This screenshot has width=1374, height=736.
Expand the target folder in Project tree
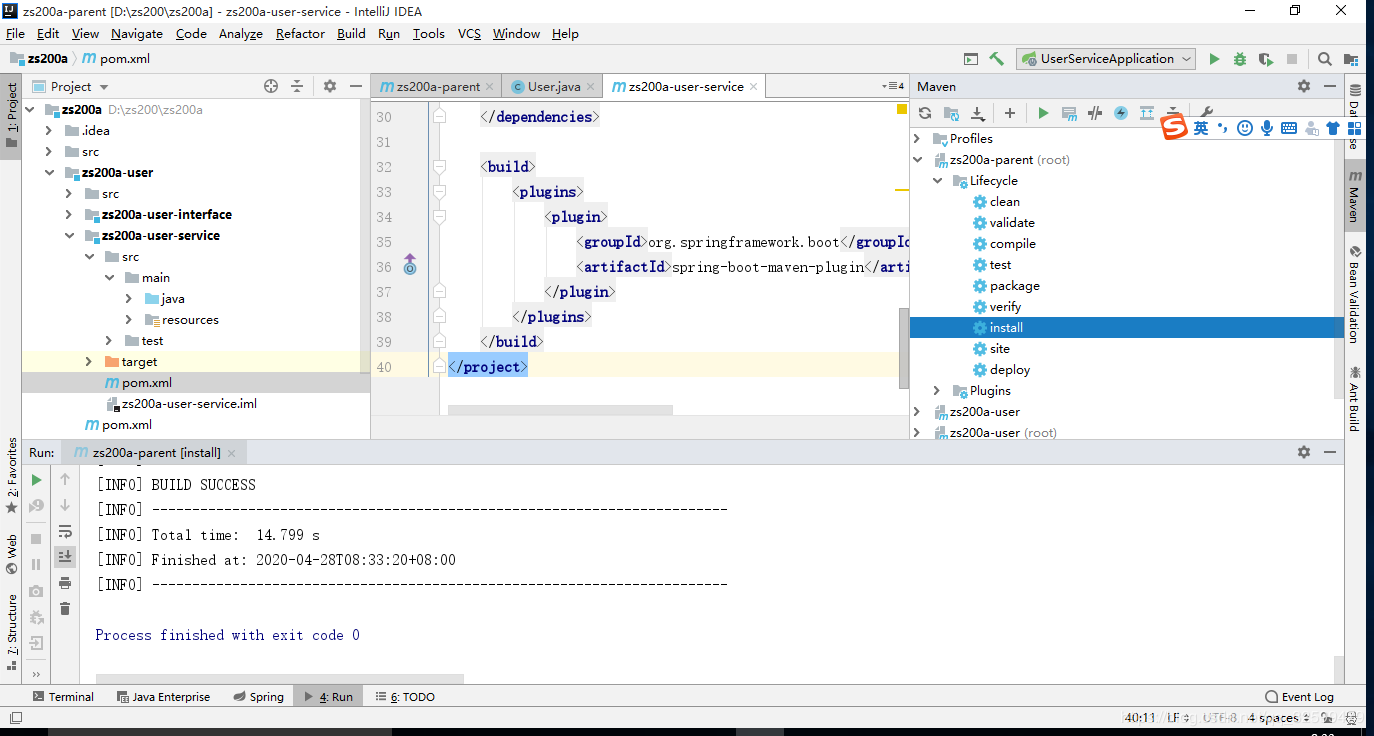coord(88,362)
